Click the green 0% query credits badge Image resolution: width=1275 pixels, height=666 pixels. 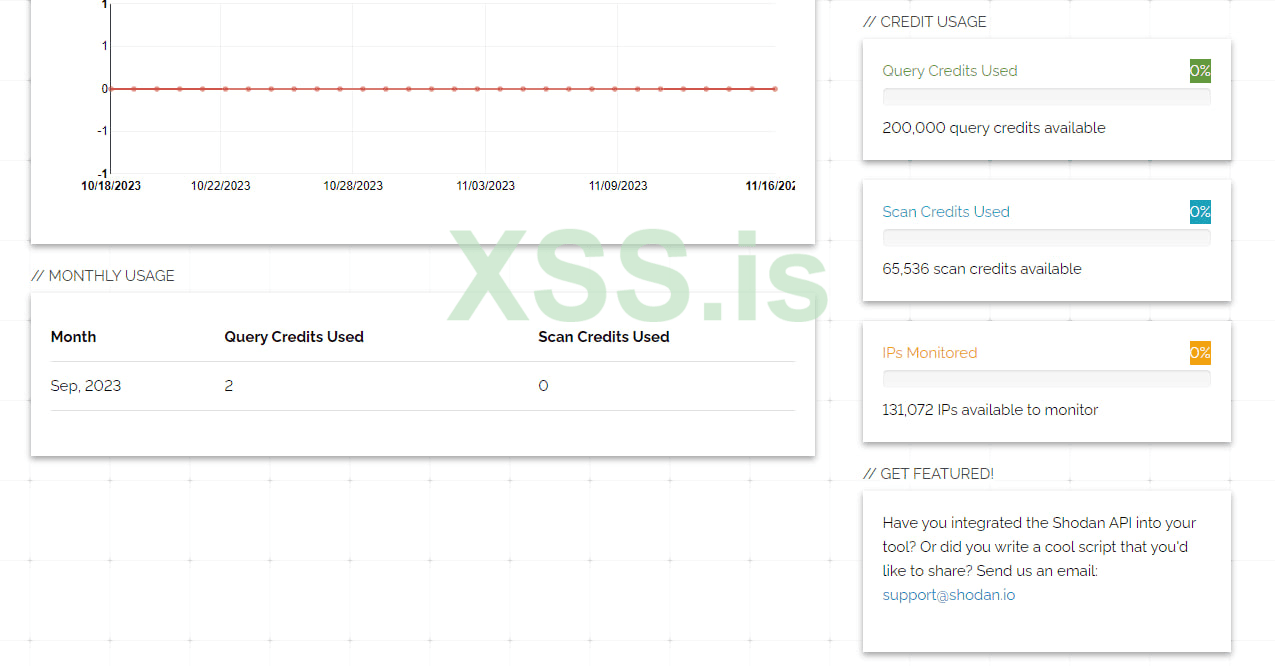1200,71
